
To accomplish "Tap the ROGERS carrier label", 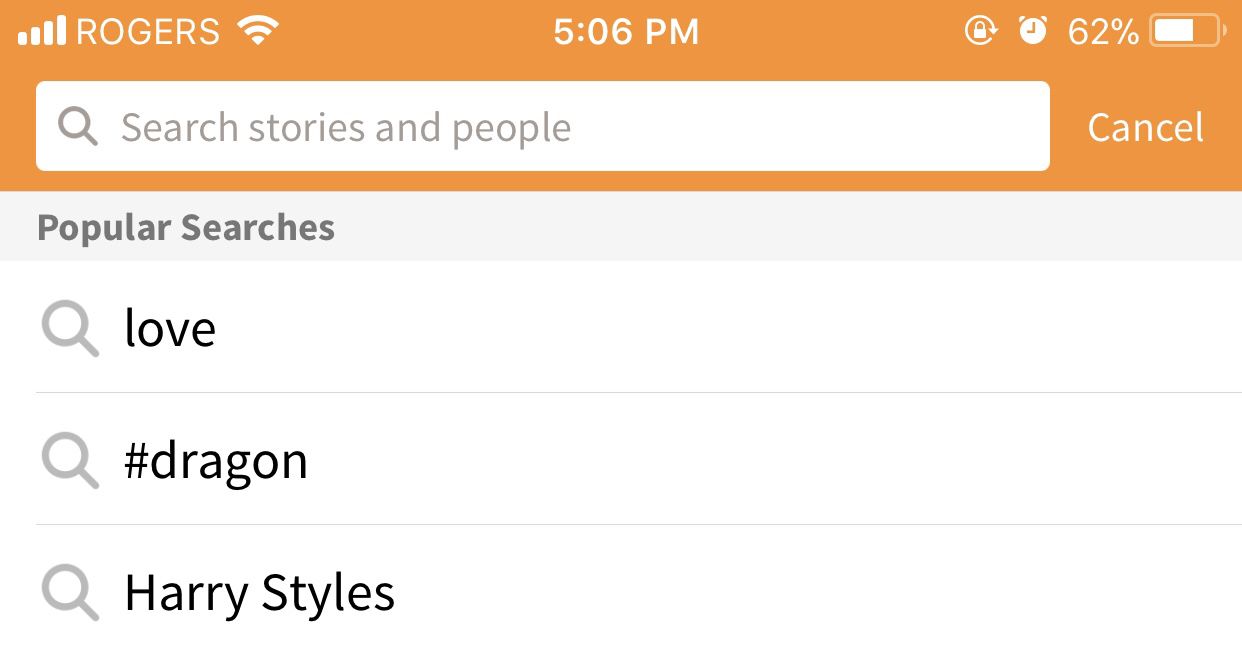I will point(146,30).
